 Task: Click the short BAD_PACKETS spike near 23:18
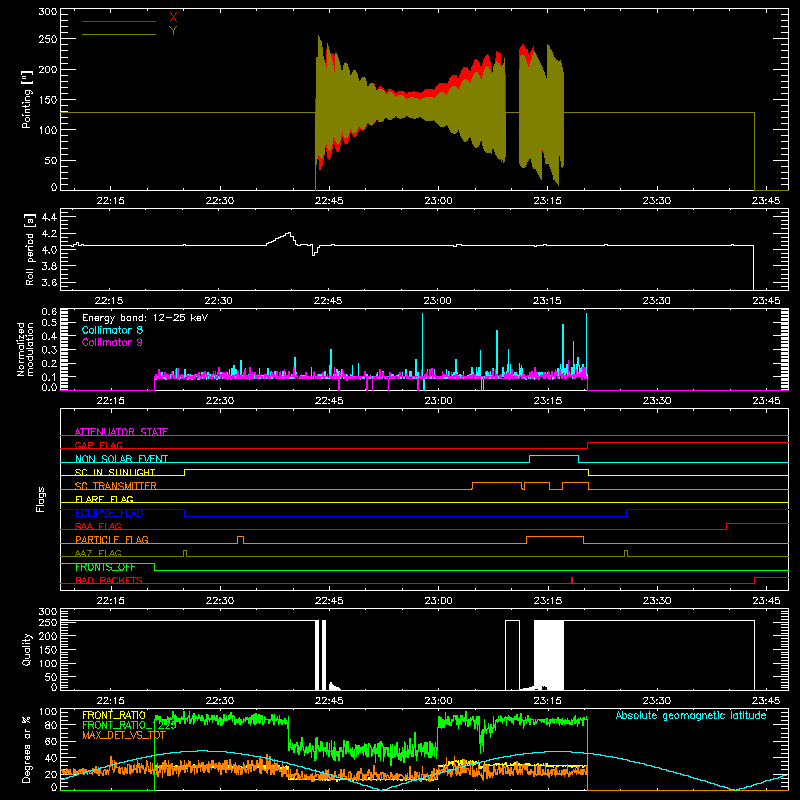click(x=572, y=580)
